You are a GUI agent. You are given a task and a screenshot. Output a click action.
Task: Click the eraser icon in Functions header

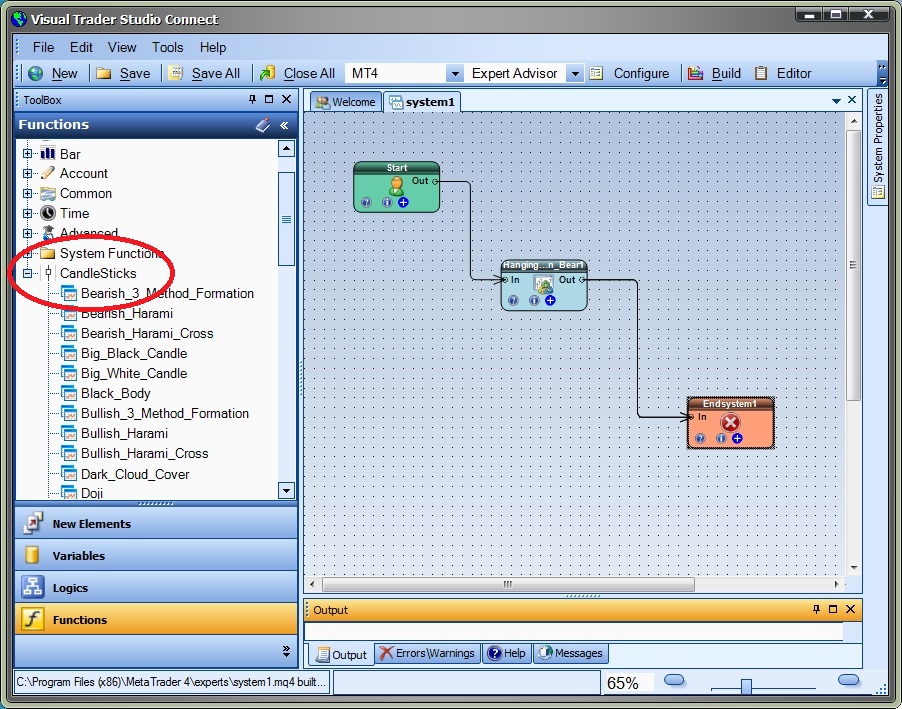click(x=263, y=124)
